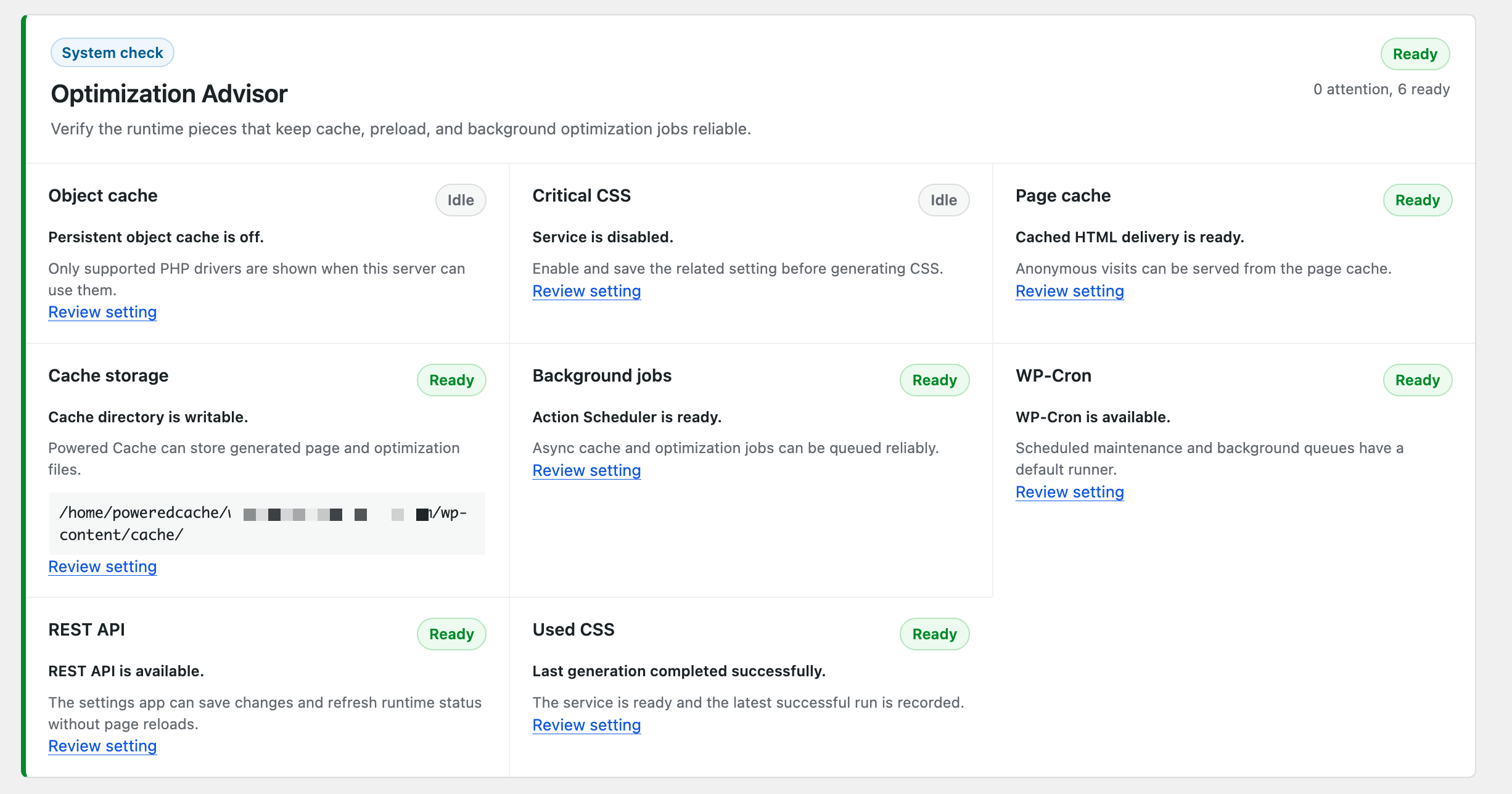Click the cache directory path code block
Viewport: 1512px width, 794px height.
pyautogui.click(x=267, y=523)
